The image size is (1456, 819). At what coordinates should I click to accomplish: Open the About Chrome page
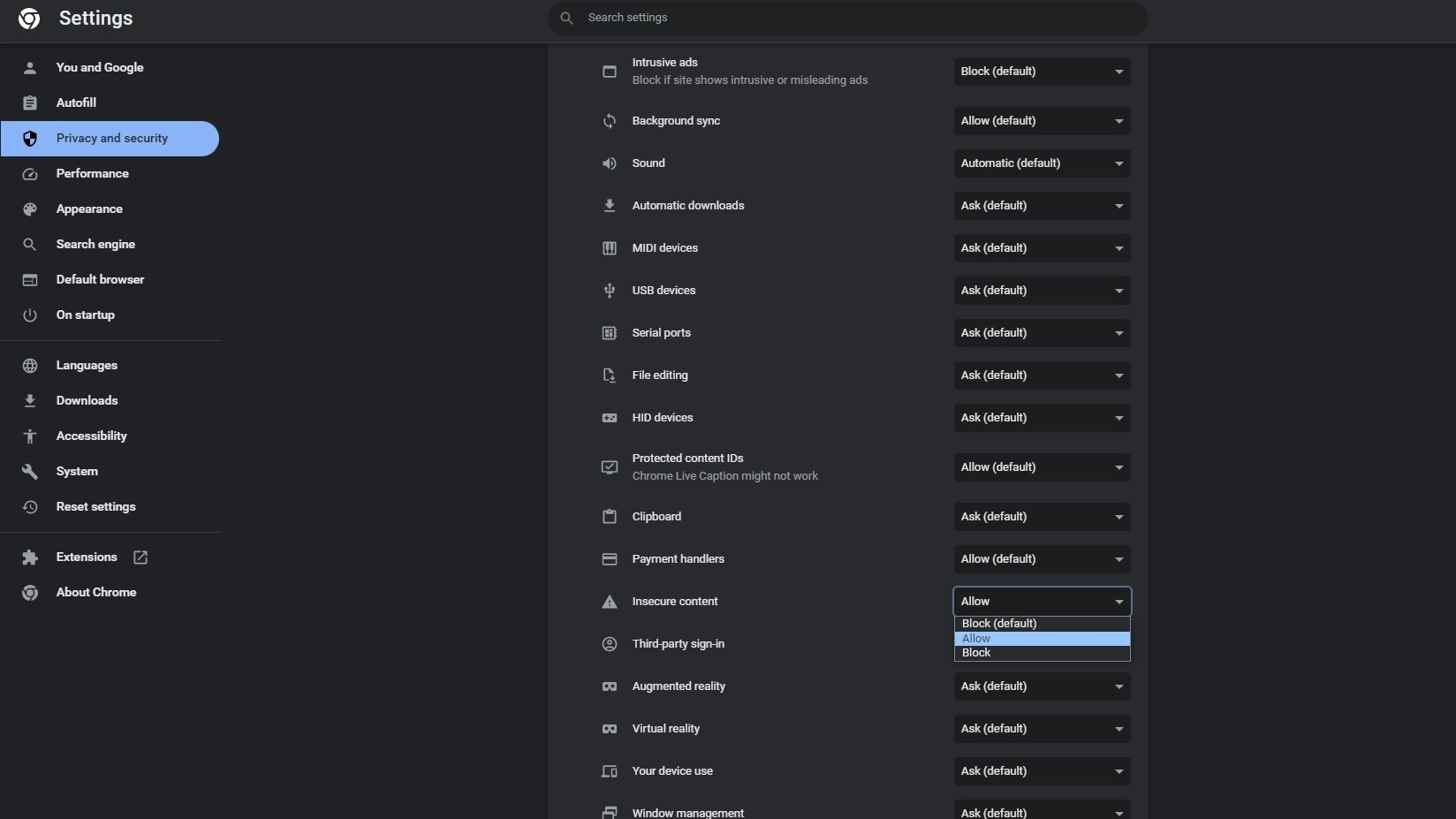pos(95,593)
